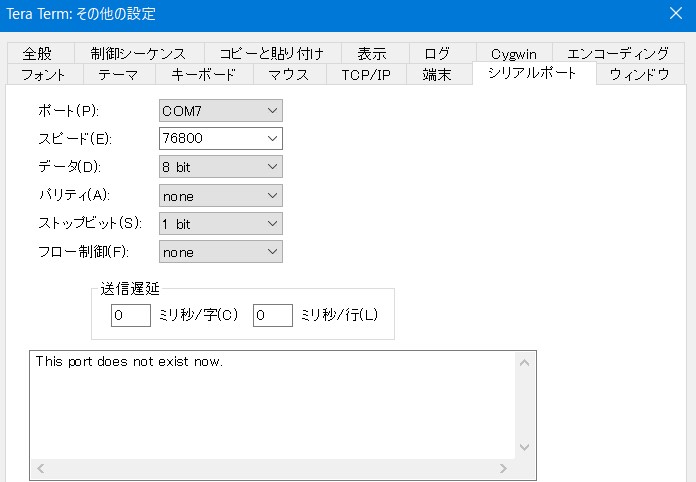696x482 pixels.
Task: Open the 制御シーケンス tab
Action: point(137,53)
